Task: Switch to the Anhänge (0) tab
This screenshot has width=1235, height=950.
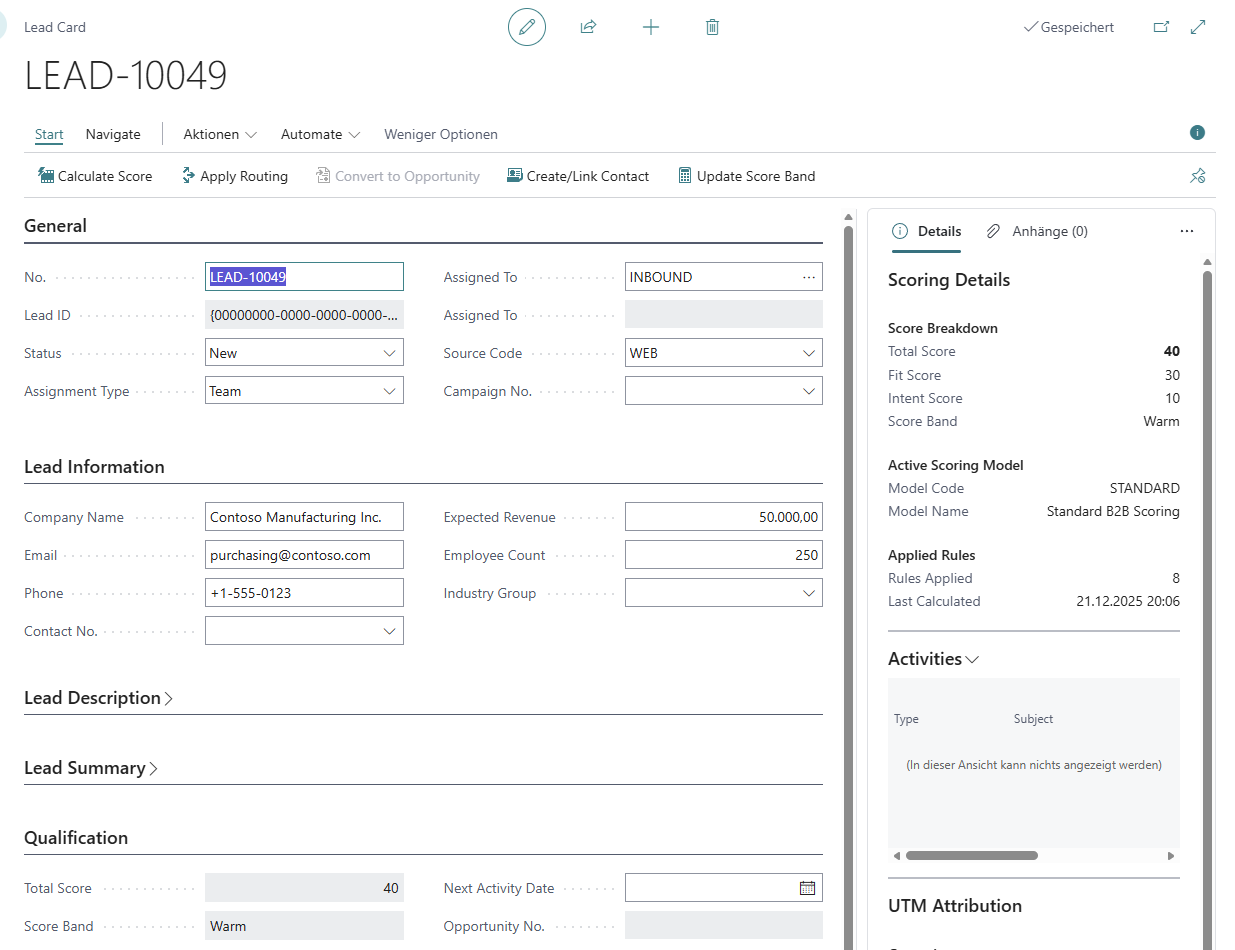Action: 1038,231
